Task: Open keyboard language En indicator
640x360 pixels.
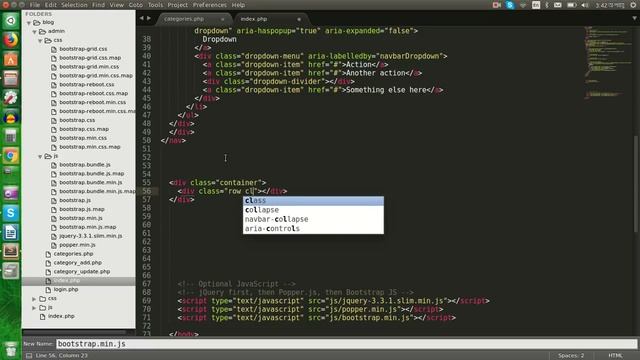Action: click(x=536, y=5)
